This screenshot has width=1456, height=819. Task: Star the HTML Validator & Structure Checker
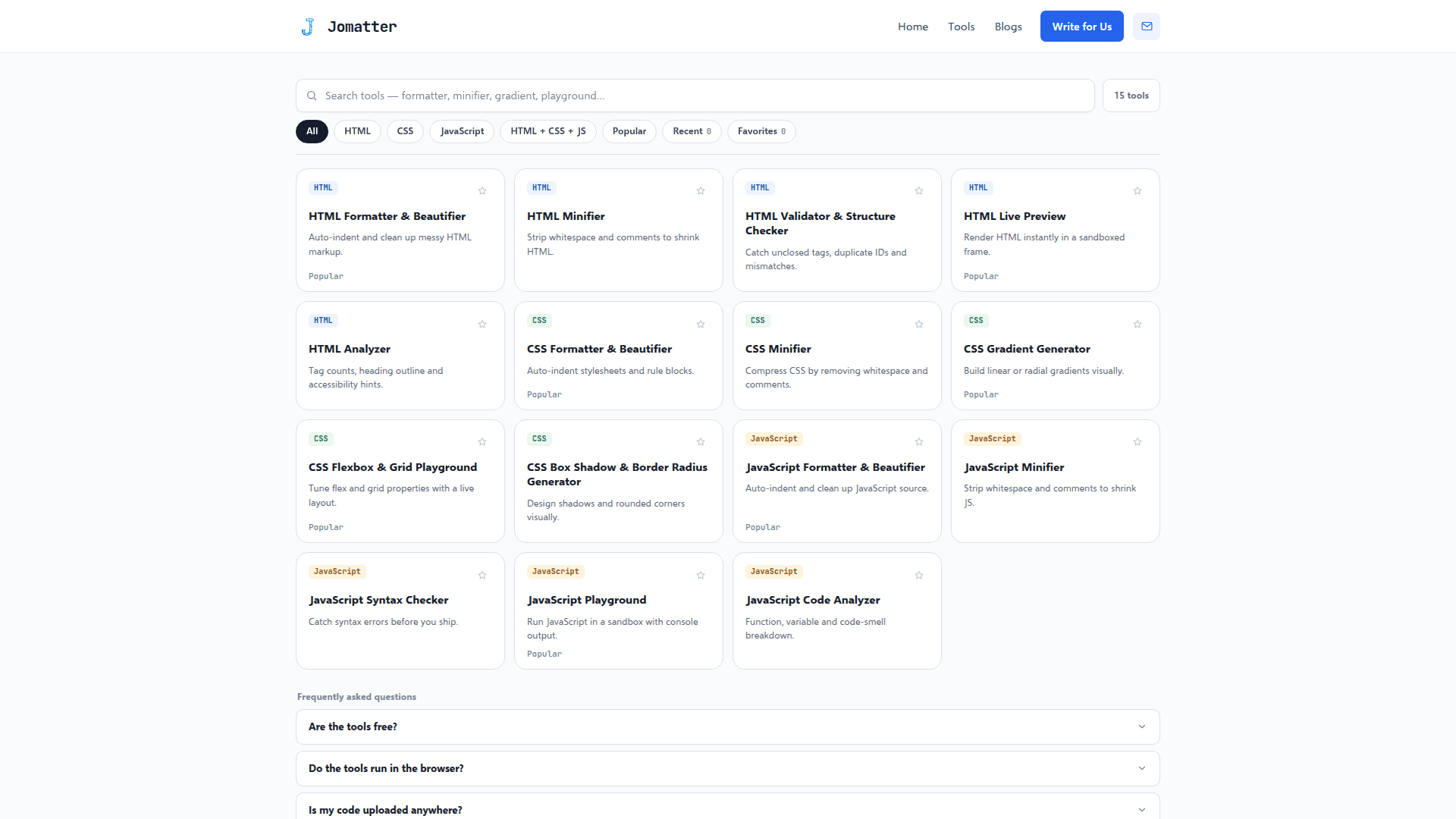(x=919, y=191)
